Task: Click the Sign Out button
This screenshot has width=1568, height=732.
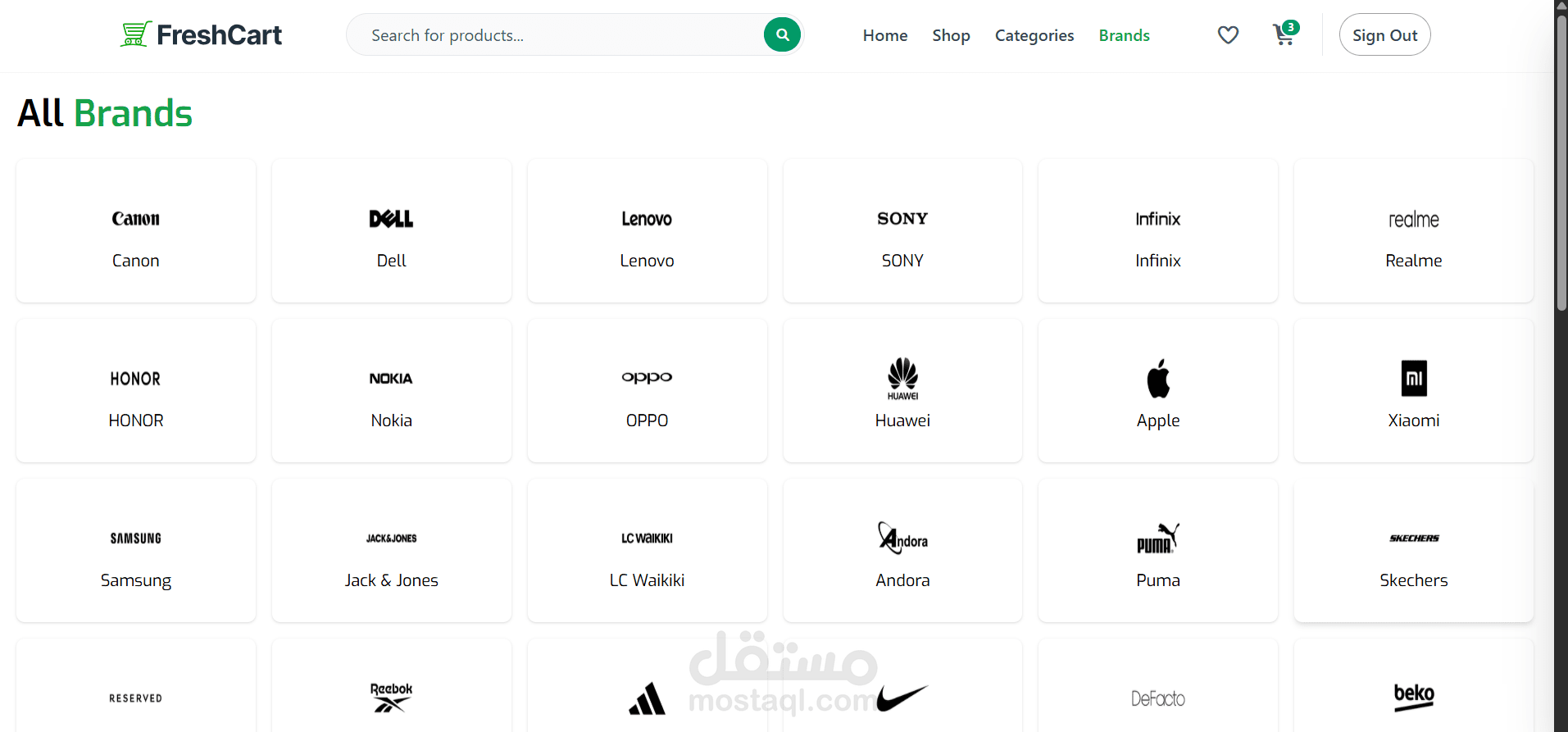Action: click(x=1384, y=34)
